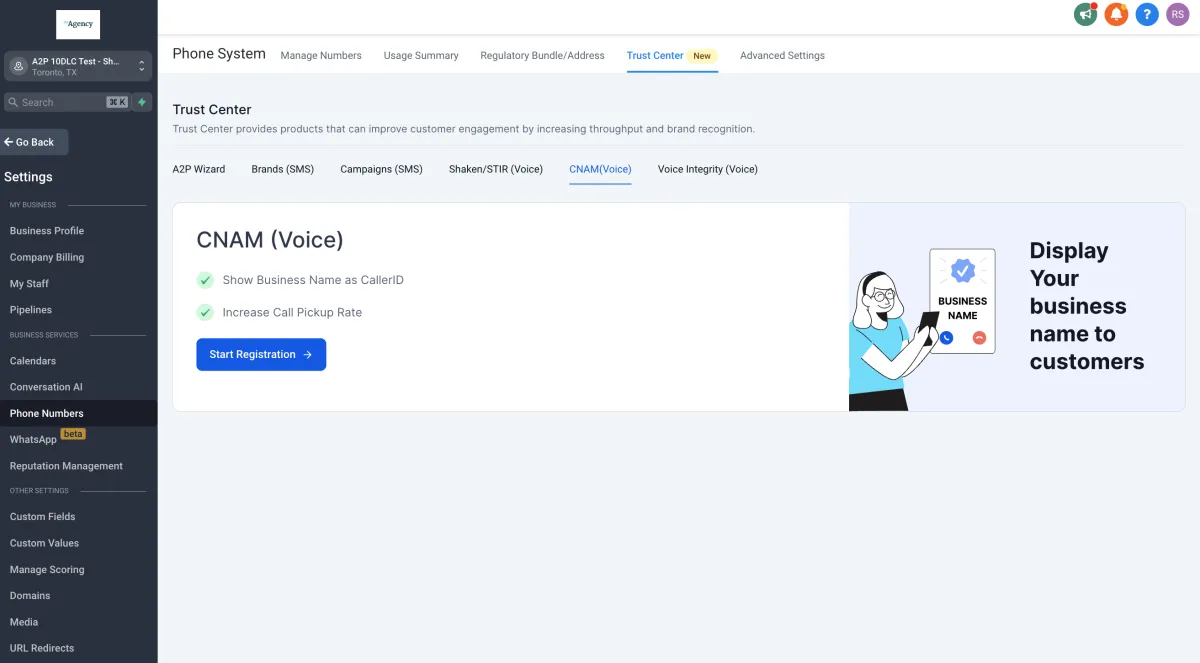
Task: Open the Regulatory Bundle/Address tab
Action: 542,56
